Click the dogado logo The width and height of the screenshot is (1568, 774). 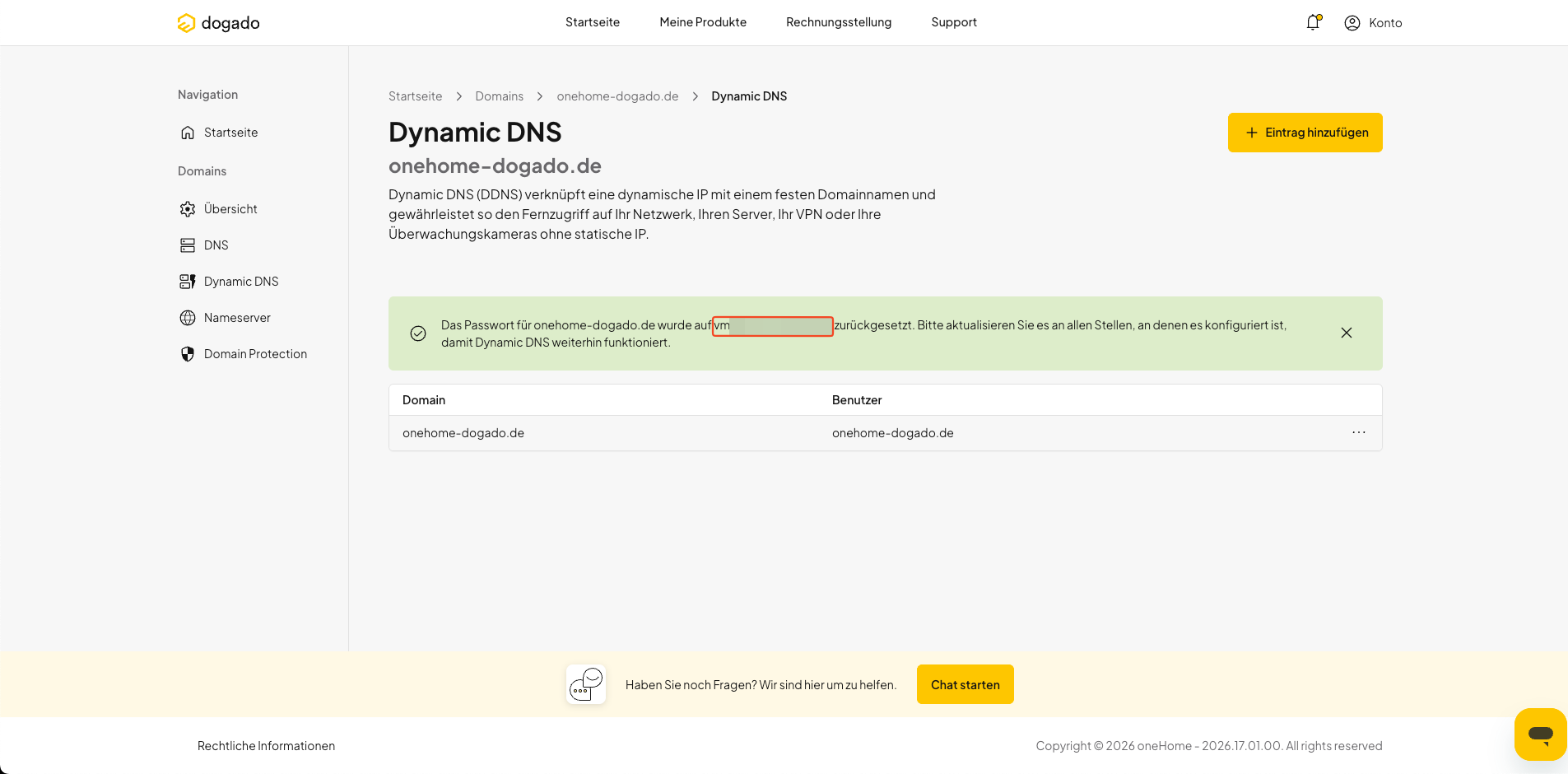pos(218,23)
